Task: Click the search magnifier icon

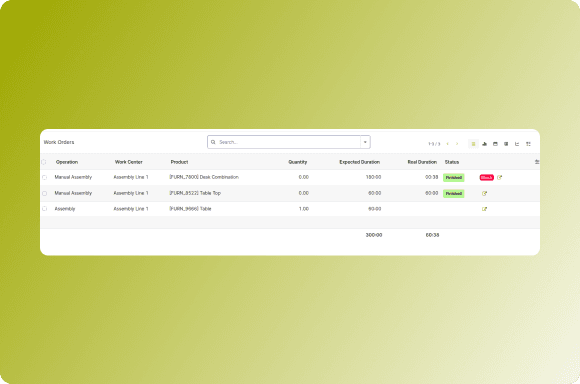Action: [213, 142]
